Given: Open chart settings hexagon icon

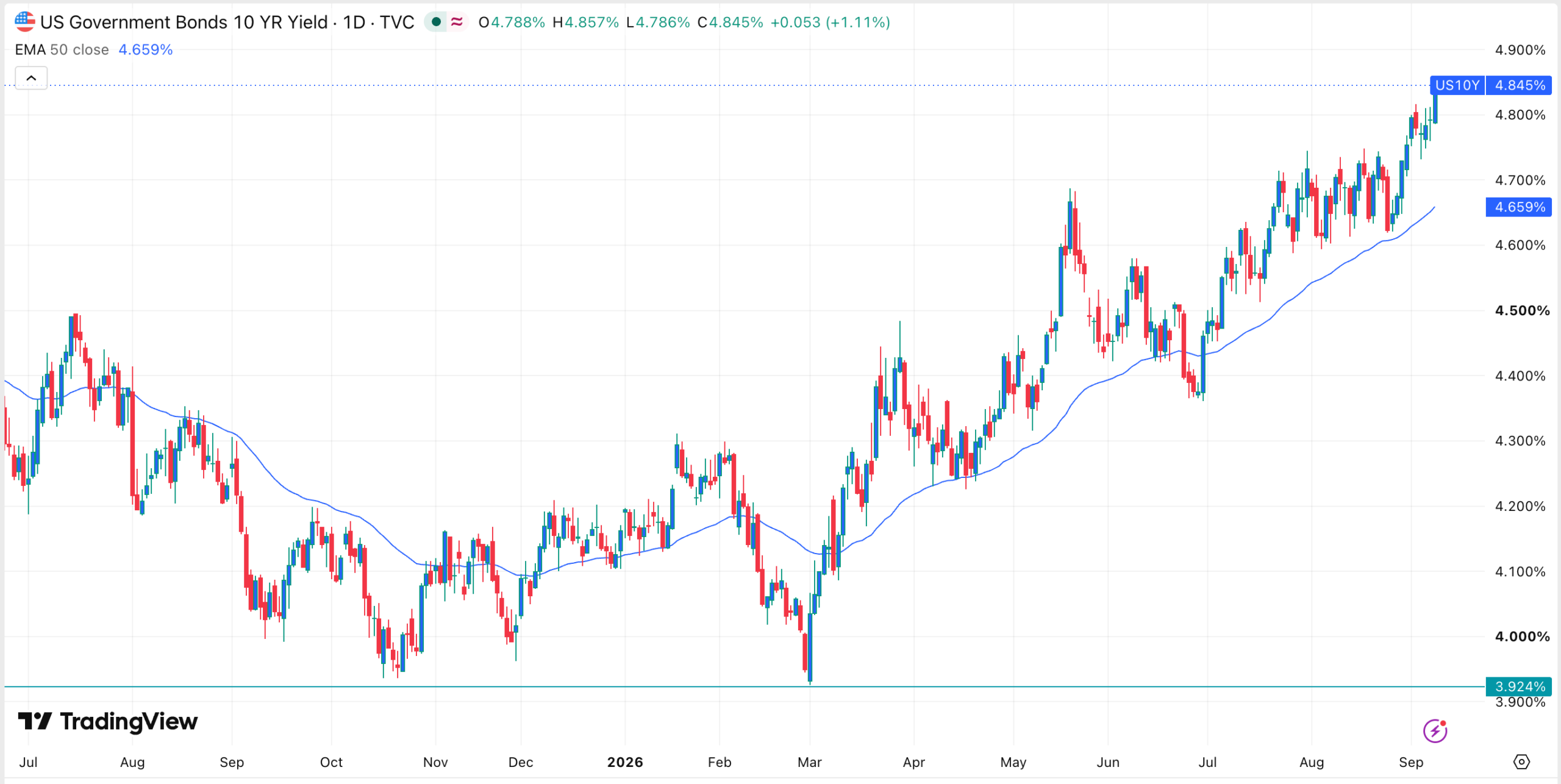Looking at the screenshot, I should click(1521, 761).
